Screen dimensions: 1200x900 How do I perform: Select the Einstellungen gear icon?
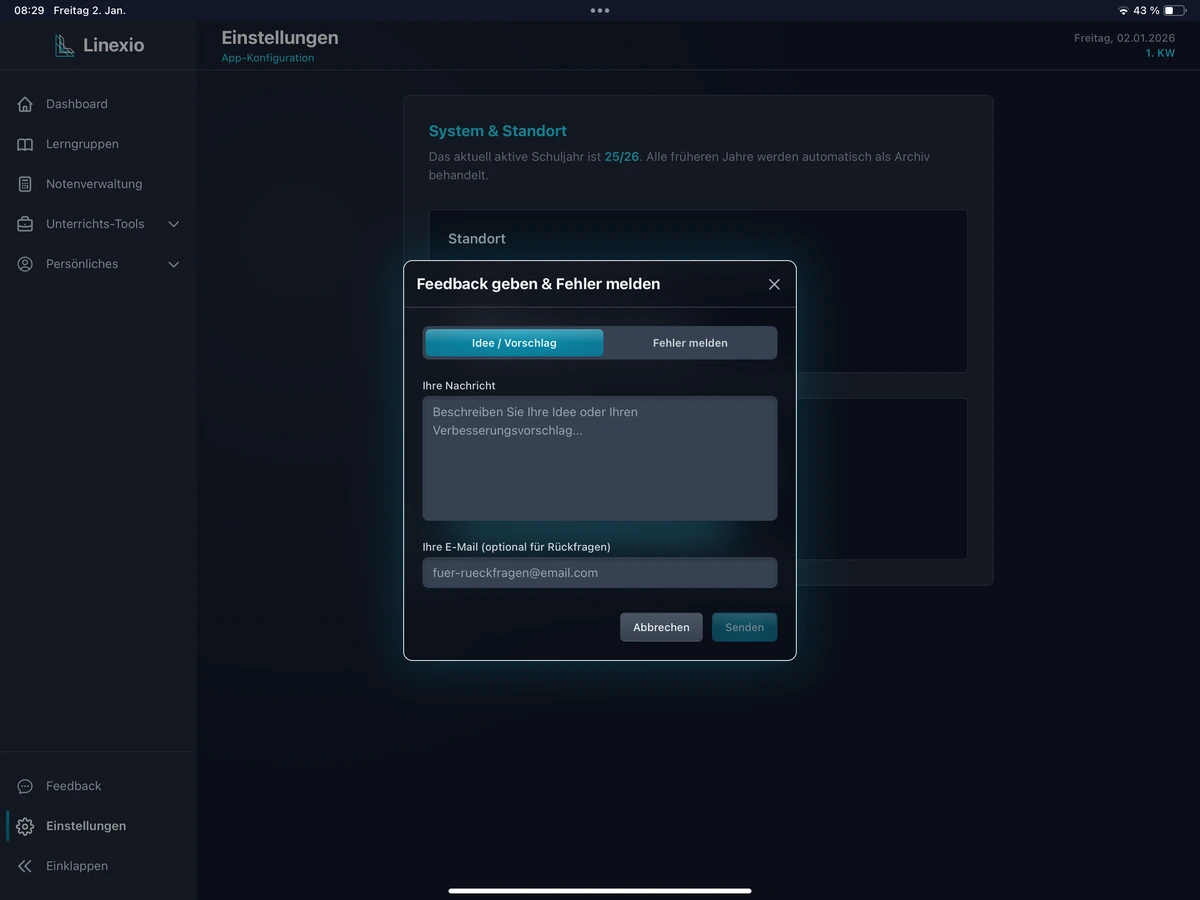coord(25,826)
